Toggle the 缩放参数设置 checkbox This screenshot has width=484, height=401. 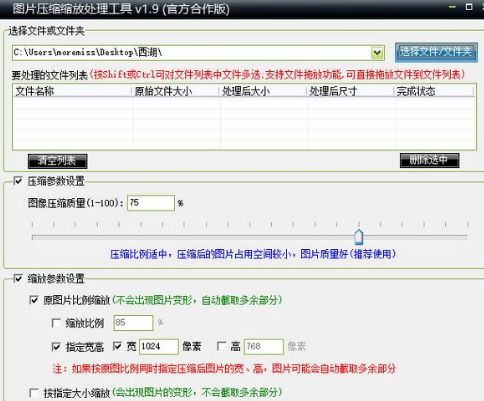tap(18, 278)
